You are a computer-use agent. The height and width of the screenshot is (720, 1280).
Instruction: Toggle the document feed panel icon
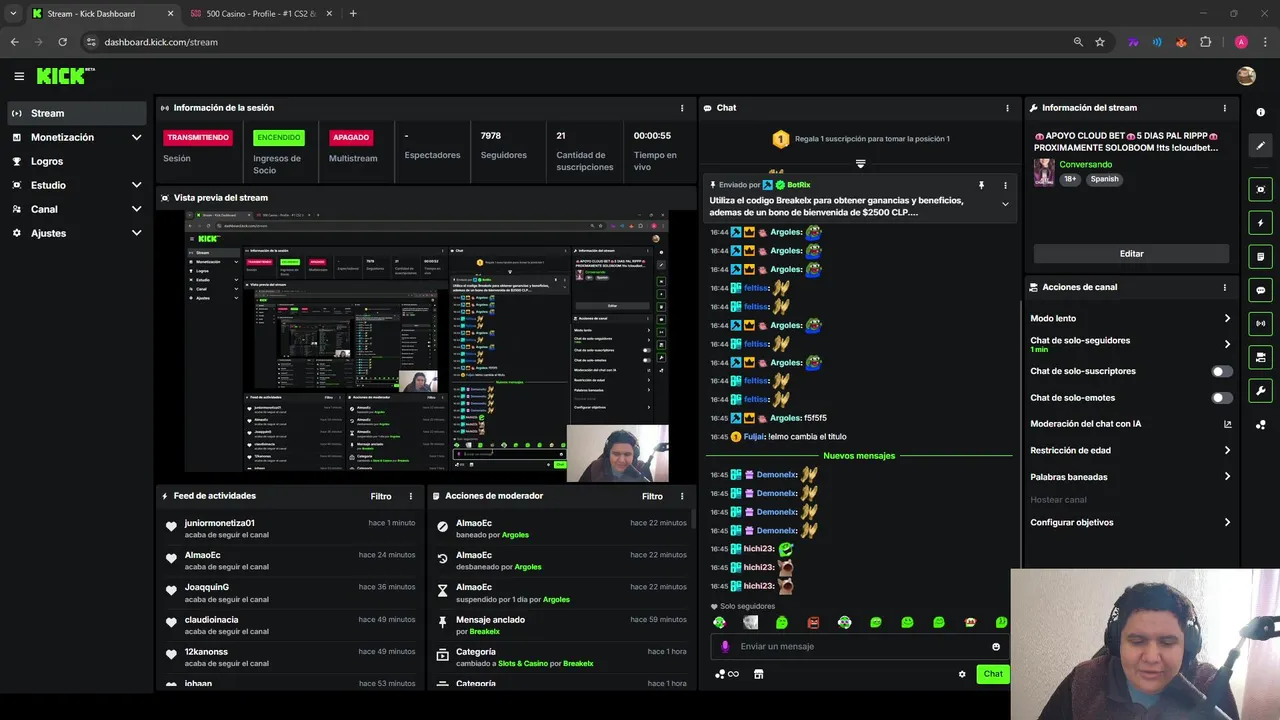[x=1260, y=256]
